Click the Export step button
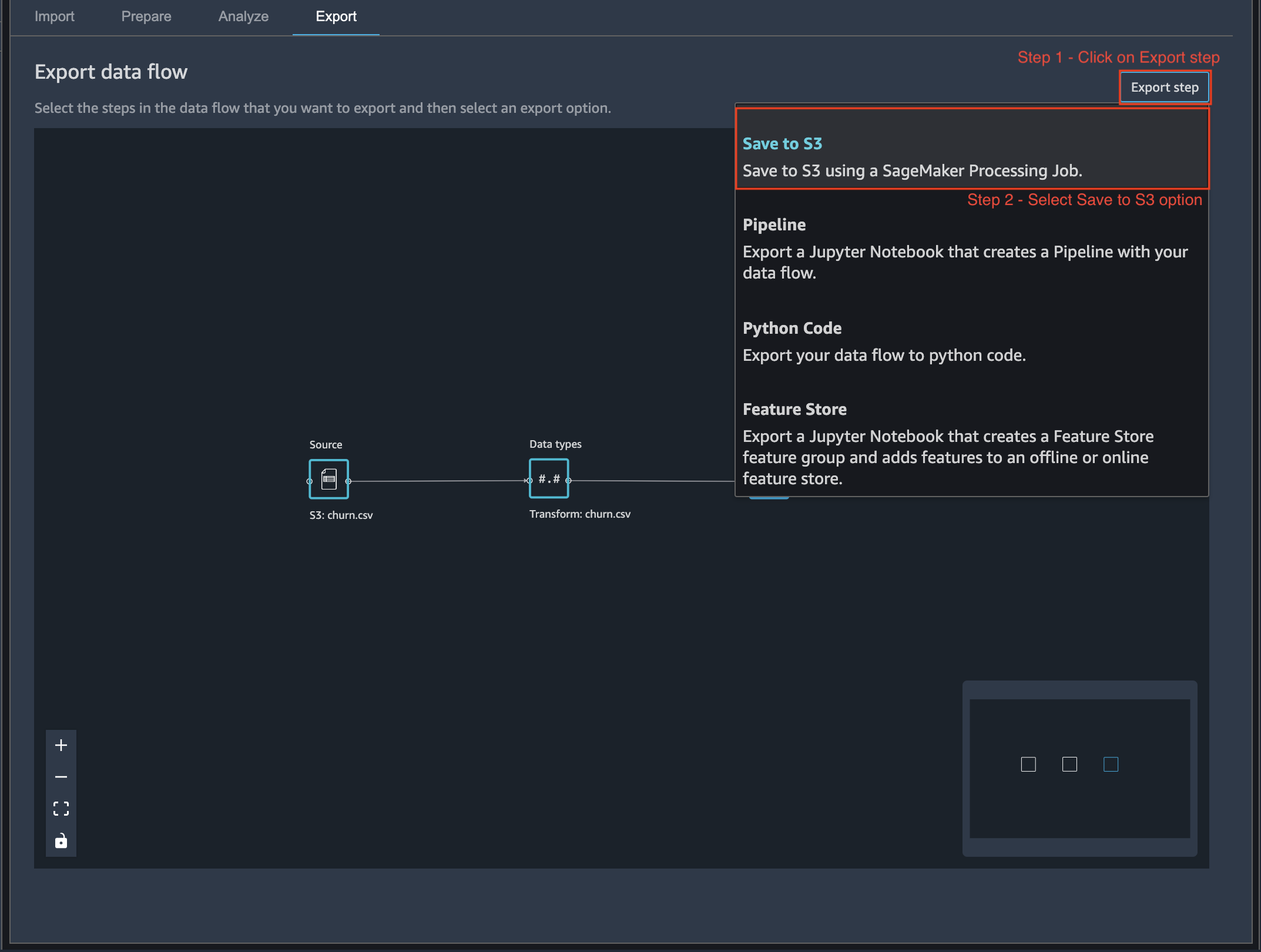Viewport: 1261px width, 952px height. coord(1165,88)
